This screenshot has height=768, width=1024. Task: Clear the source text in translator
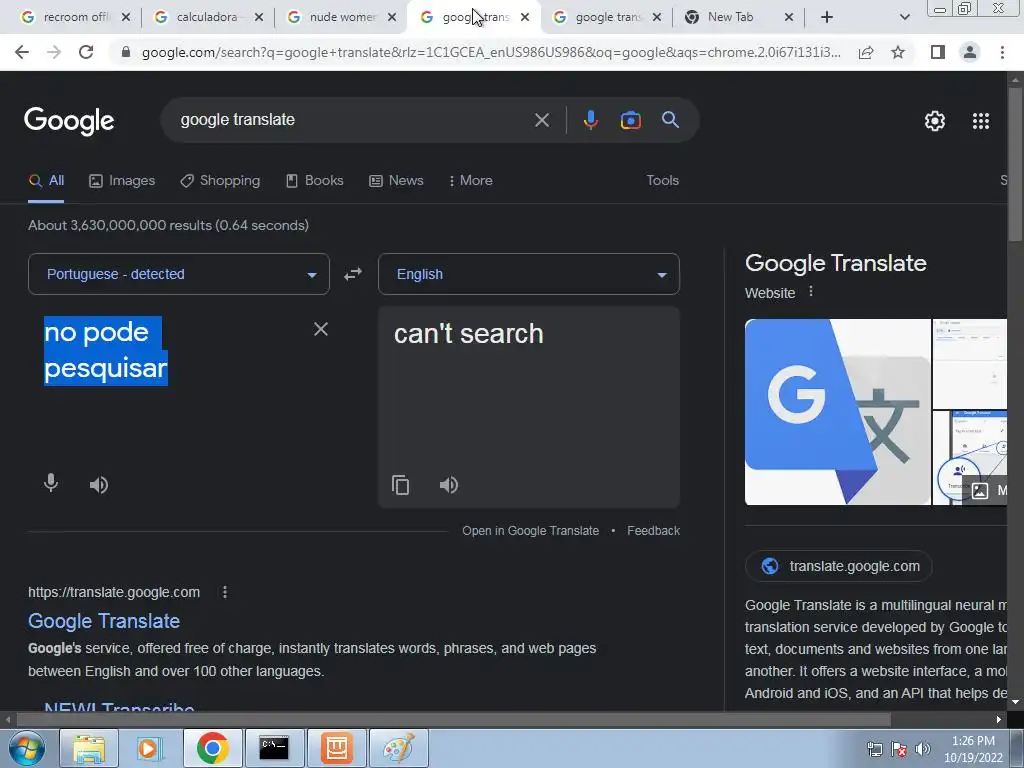click(321, 329)
